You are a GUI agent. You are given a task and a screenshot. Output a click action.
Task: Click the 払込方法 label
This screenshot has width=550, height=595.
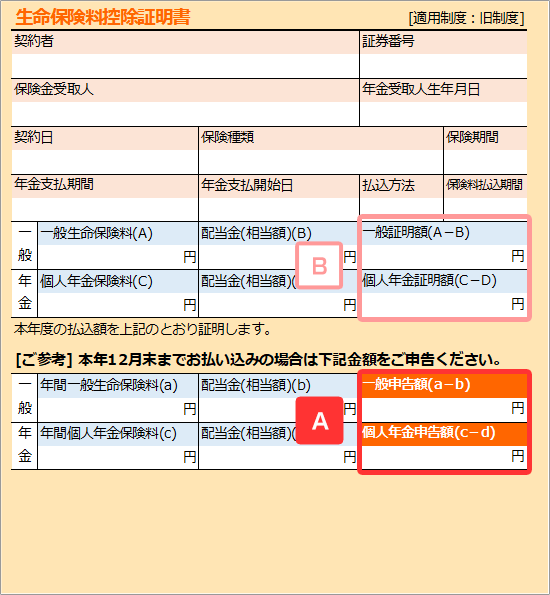pos(388,185)
